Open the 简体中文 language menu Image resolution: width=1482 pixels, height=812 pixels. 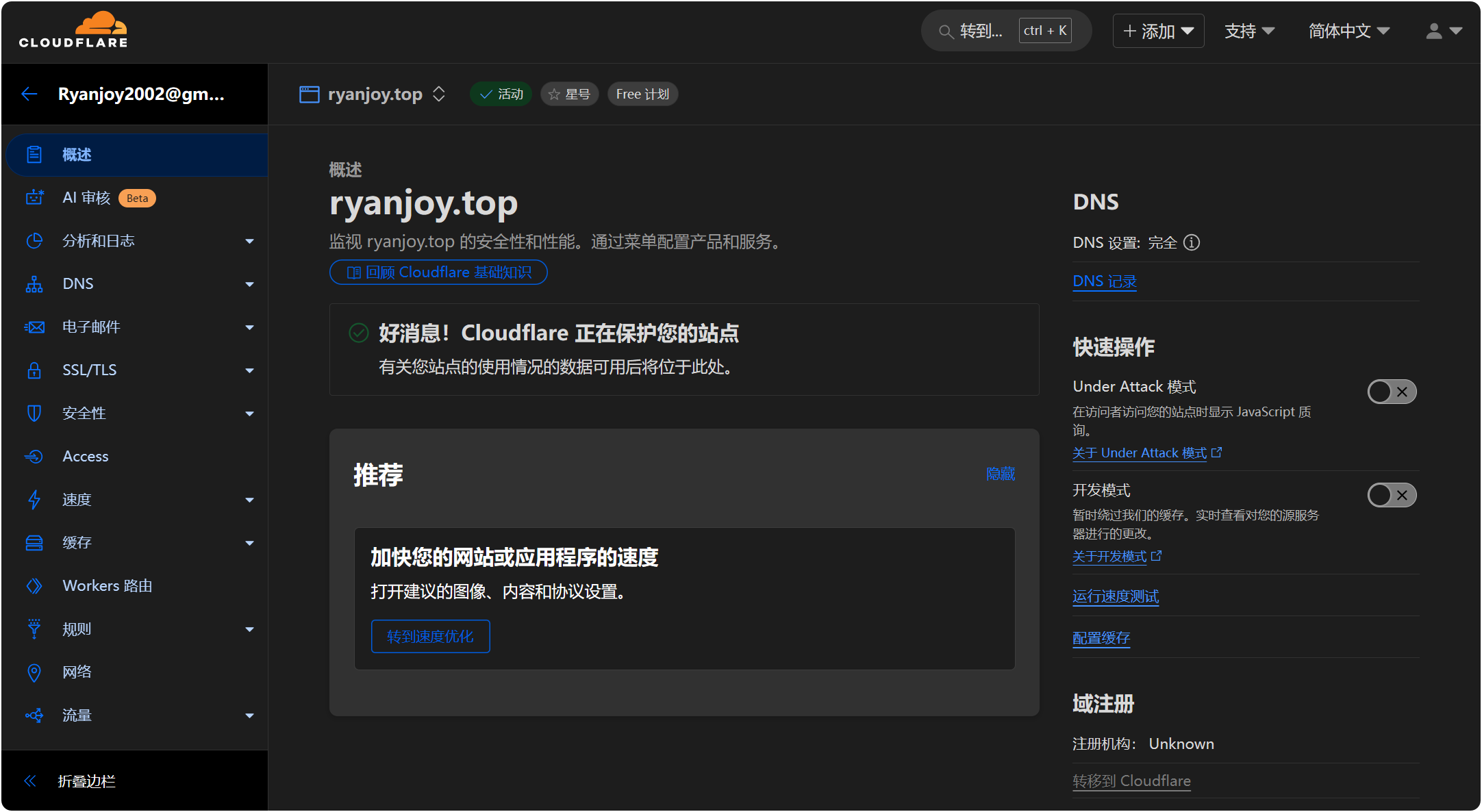[1346, 30]
